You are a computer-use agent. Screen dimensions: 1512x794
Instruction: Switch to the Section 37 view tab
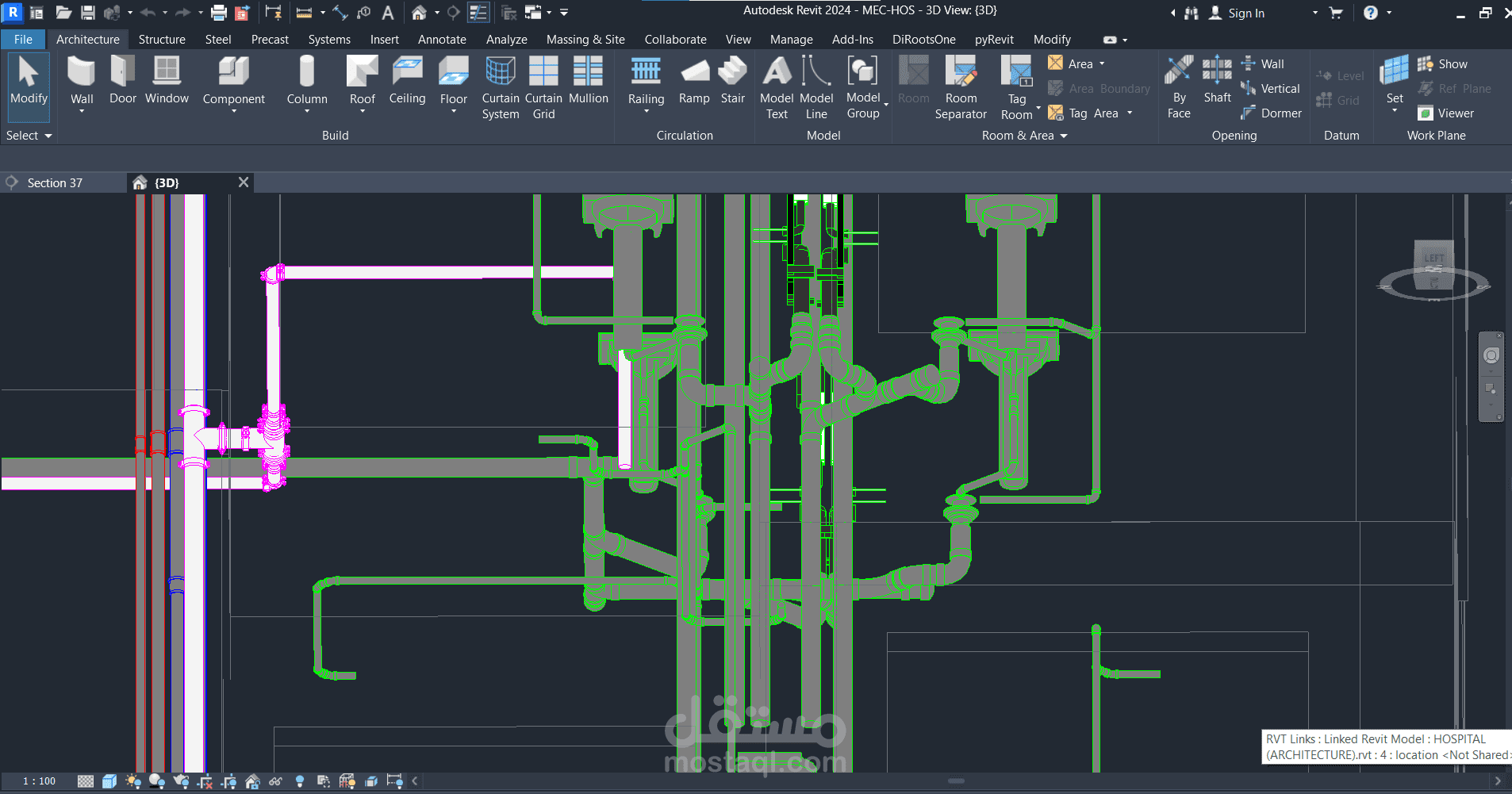tap(55, 183)
